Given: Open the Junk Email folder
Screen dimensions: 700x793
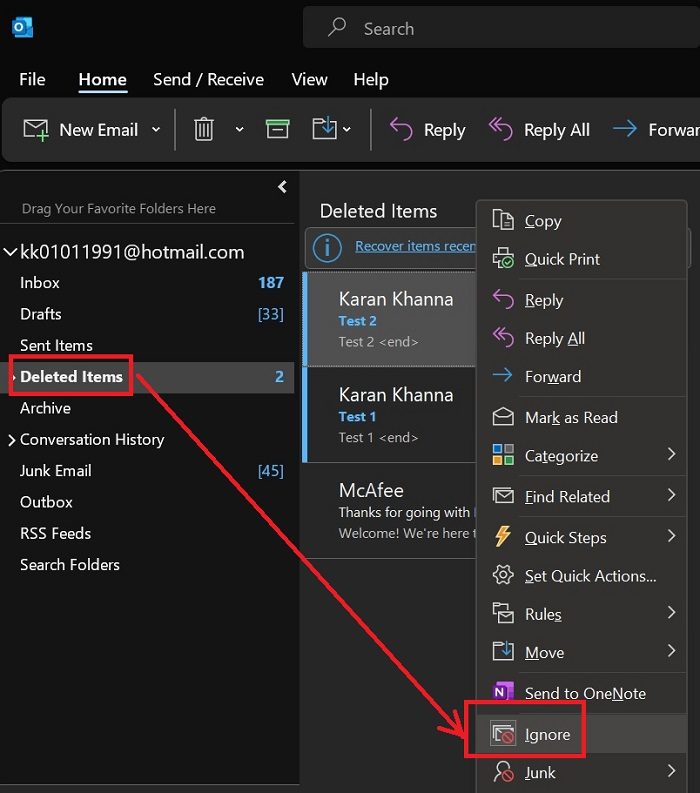Looking at the screenshot, I should click(56, 471).
